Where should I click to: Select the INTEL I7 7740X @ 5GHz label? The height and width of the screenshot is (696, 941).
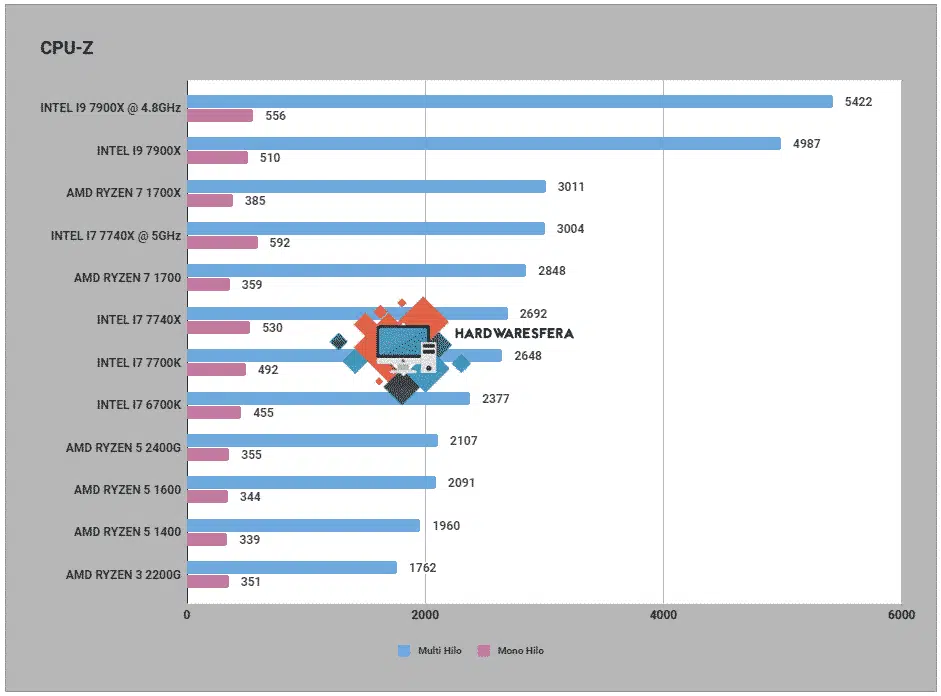116,235
